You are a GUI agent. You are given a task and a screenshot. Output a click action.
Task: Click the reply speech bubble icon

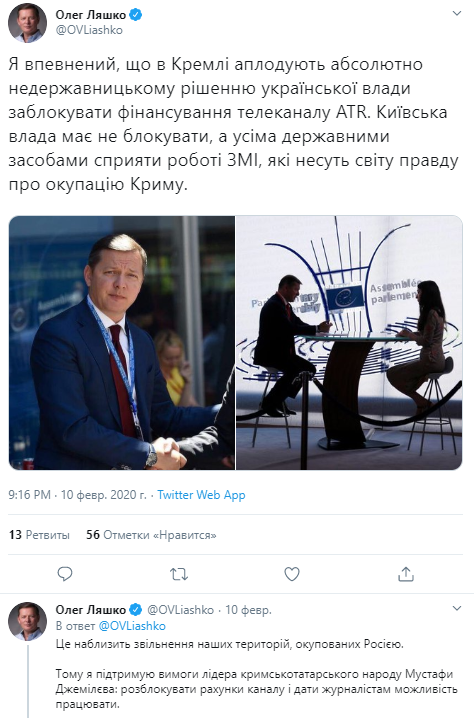point(65,574)
